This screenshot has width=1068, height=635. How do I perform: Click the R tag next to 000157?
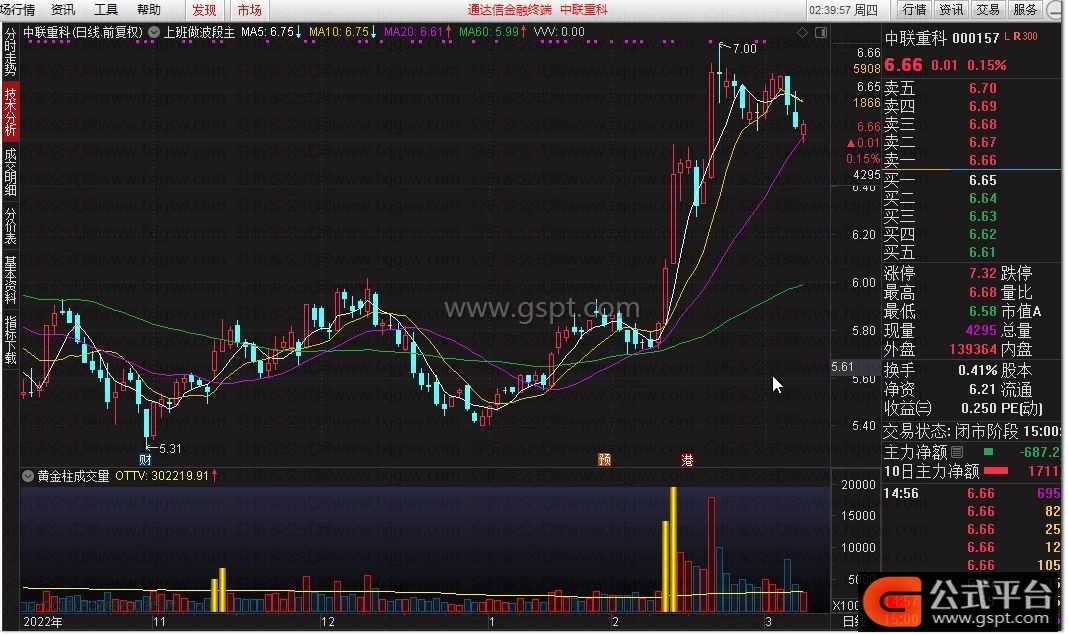1017,36
